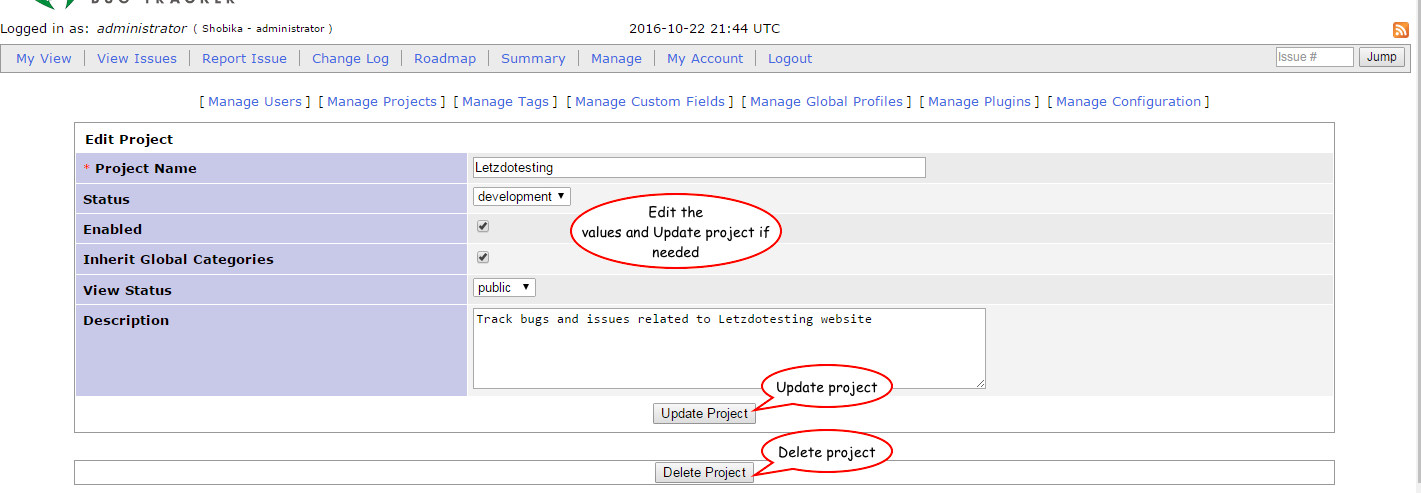Click inside the Description text area

coord(729,348)
